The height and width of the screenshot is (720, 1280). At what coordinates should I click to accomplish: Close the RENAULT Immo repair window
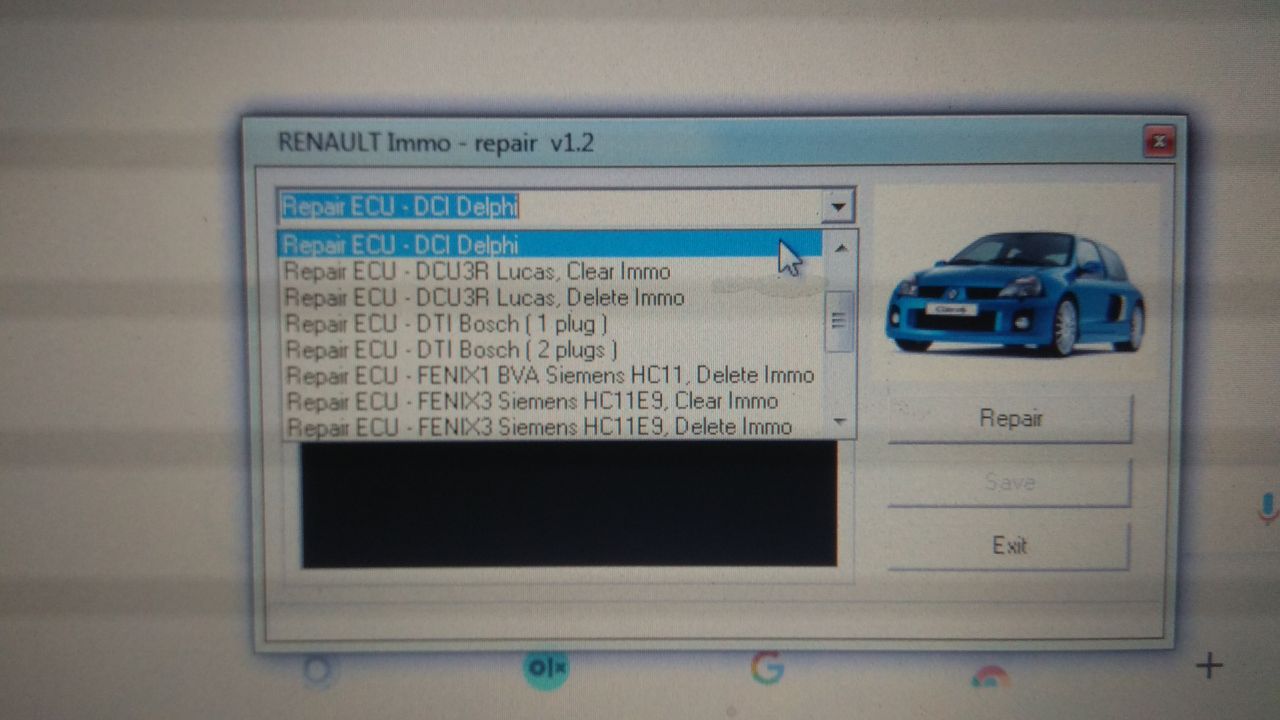(1159, 142)
